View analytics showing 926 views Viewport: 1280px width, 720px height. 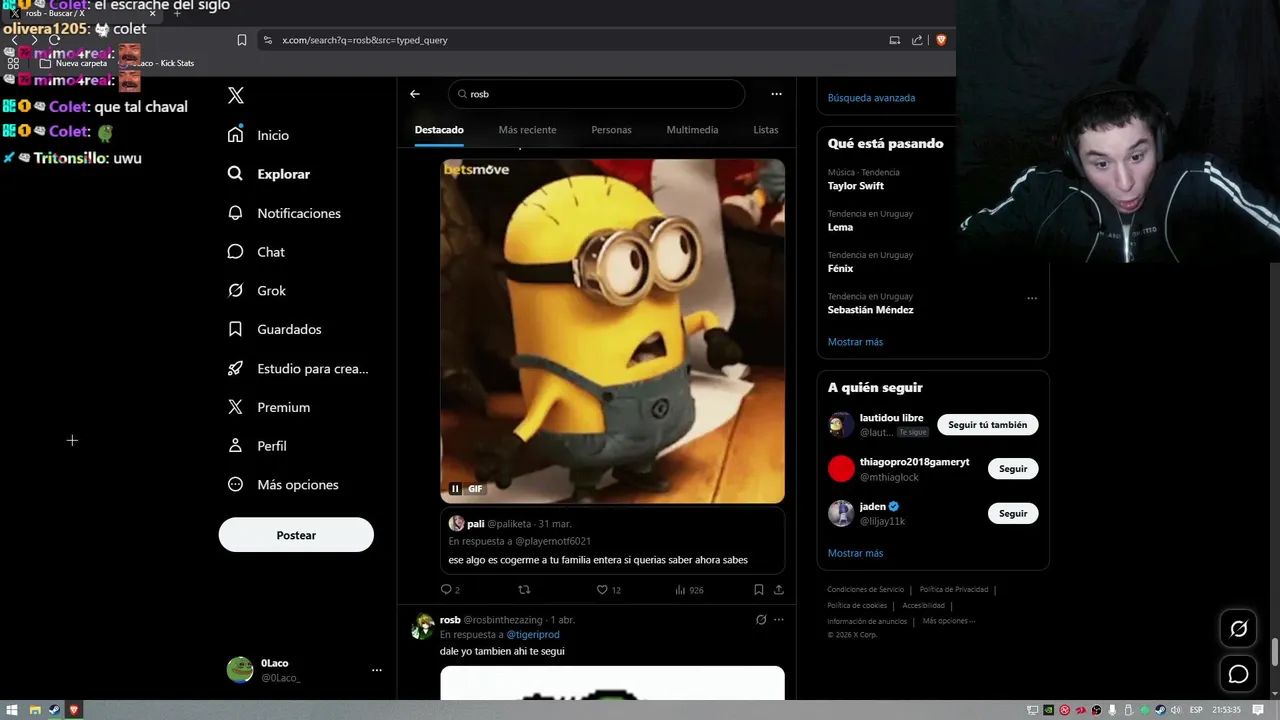pyautogui.click(x=689, y=590)
